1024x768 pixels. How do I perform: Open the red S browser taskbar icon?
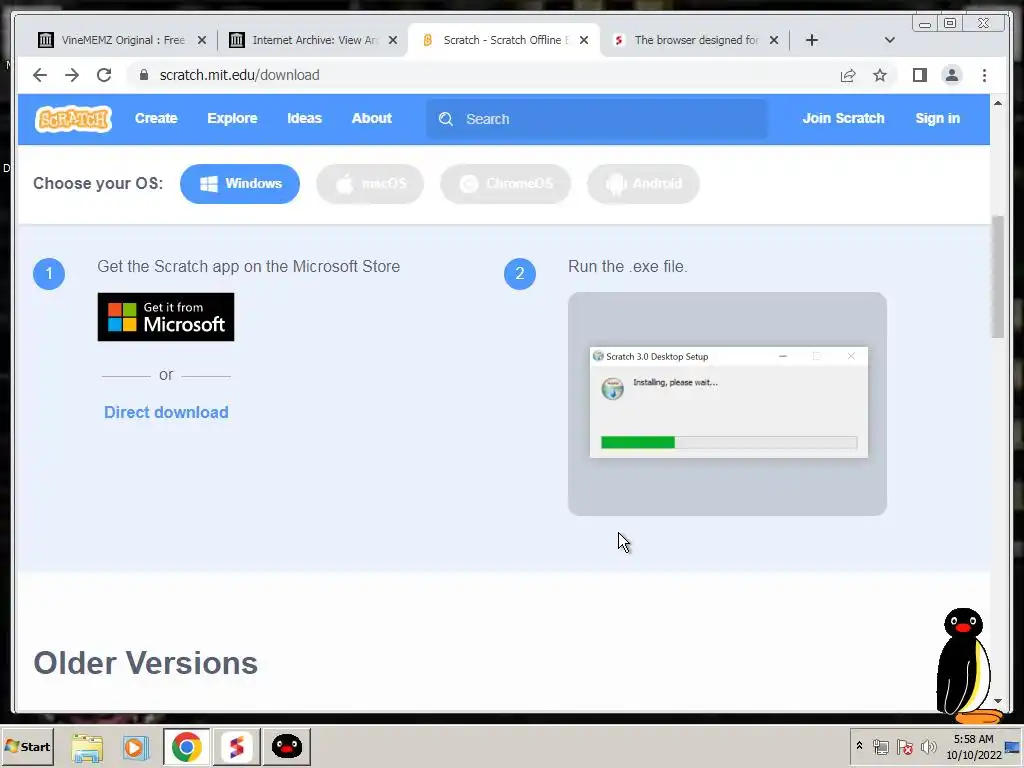(x=236, y=747)
